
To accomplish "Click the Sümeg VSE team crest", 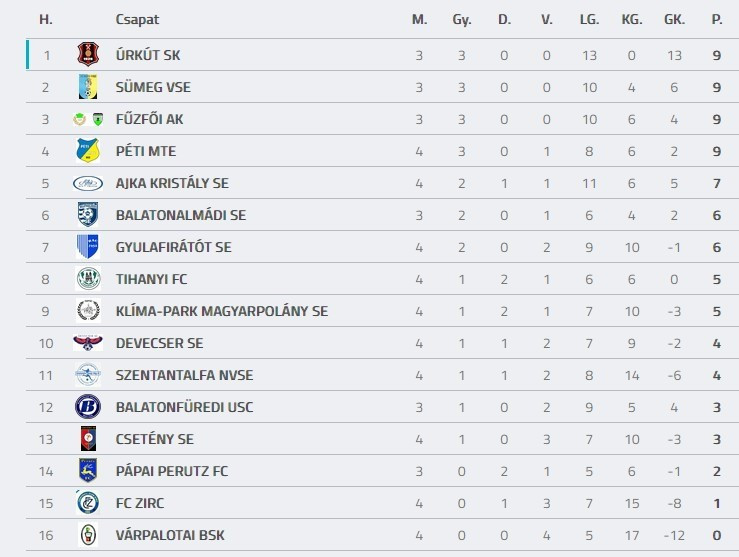I will coord(88,87).
